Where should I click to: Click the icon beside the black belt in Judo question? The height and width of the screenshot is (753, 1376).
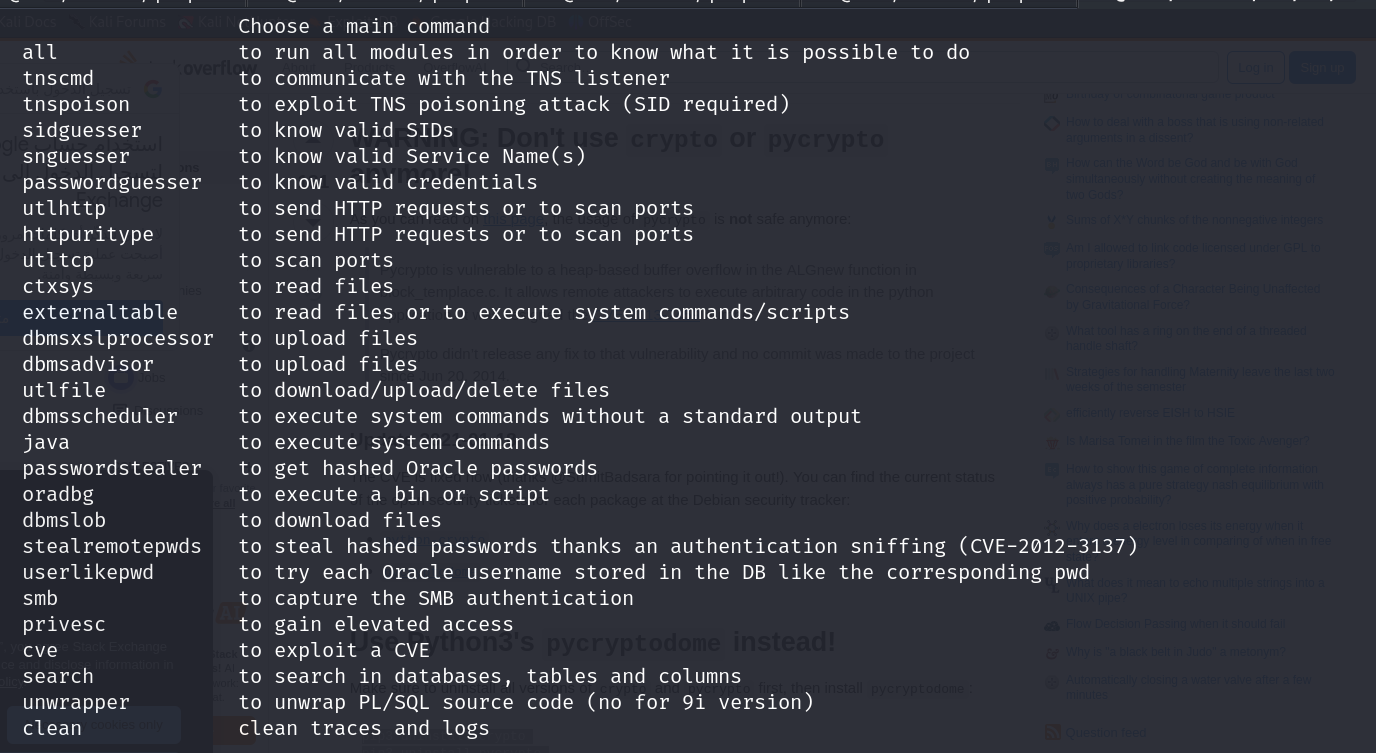(1052, 653)
